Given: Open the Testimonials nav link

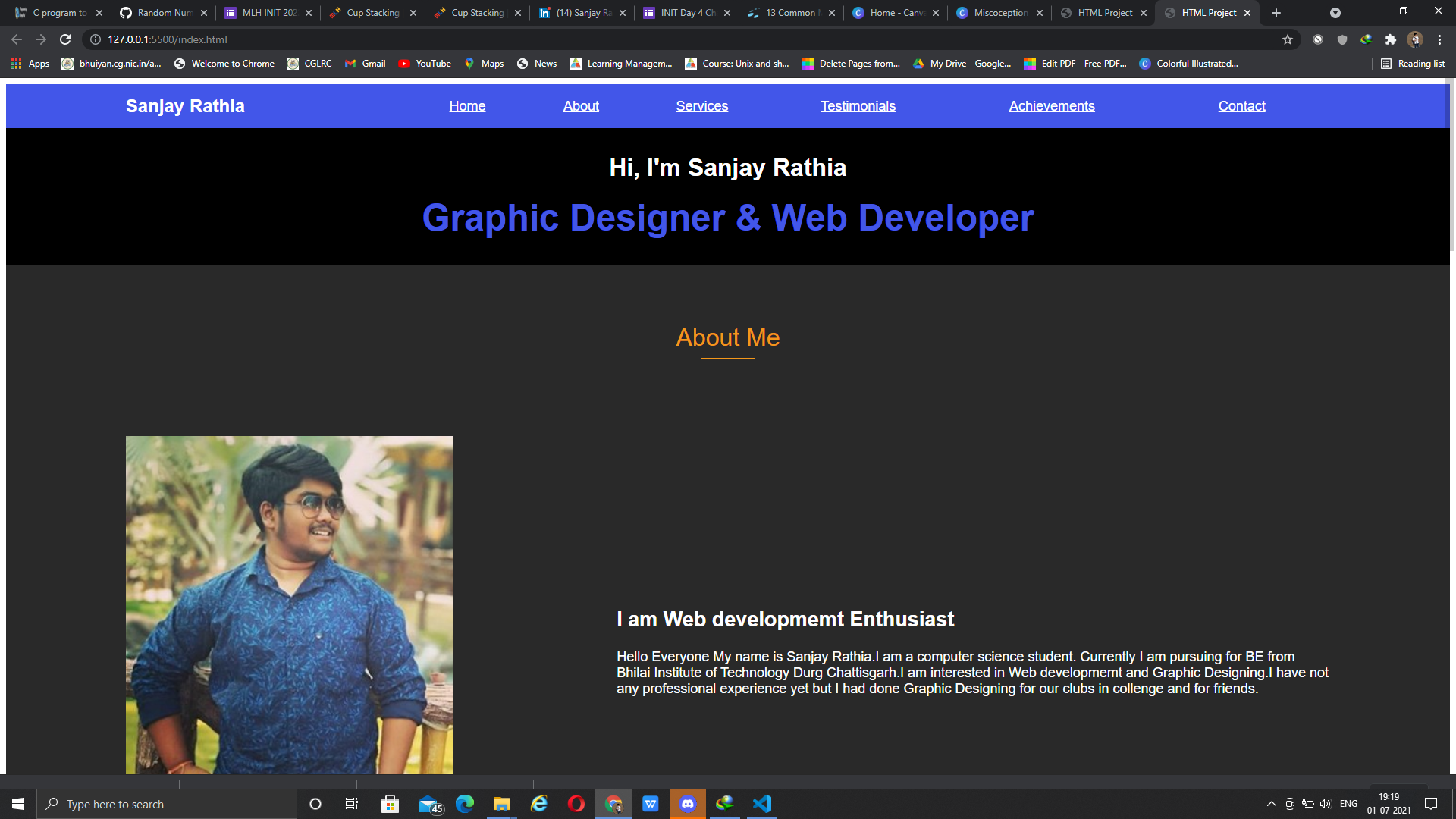Looking at the screenshot, I should coord(858,106).
